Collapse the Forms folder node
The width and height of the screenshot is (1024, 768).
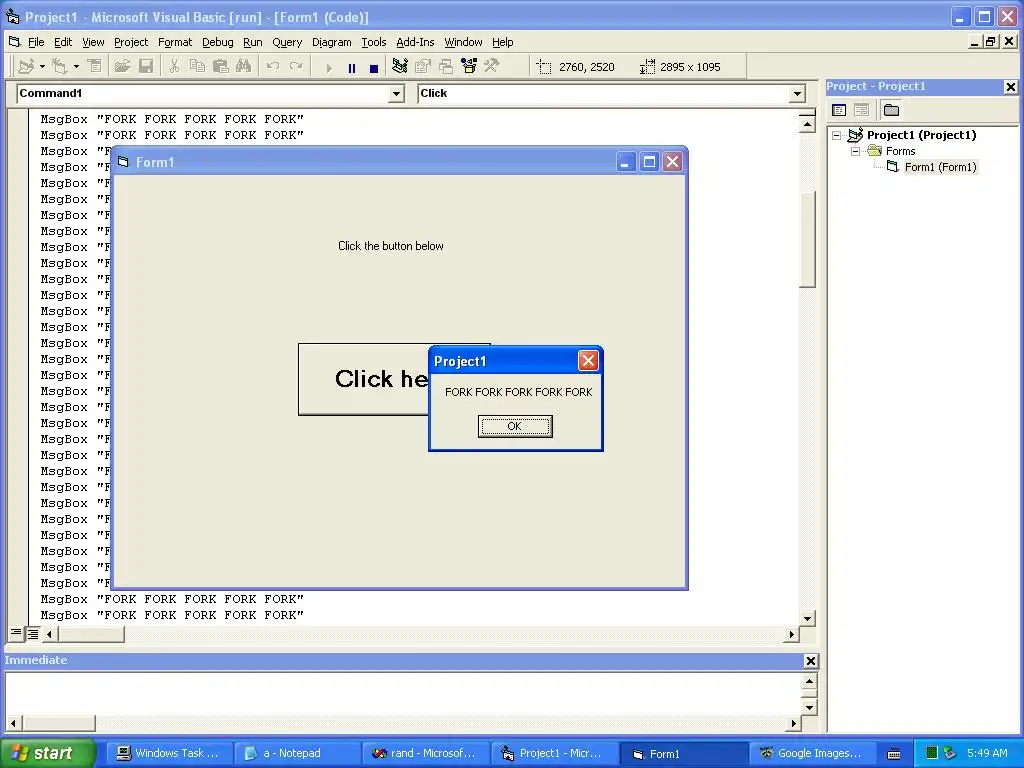pyautogui.click(x=855, y=152)
